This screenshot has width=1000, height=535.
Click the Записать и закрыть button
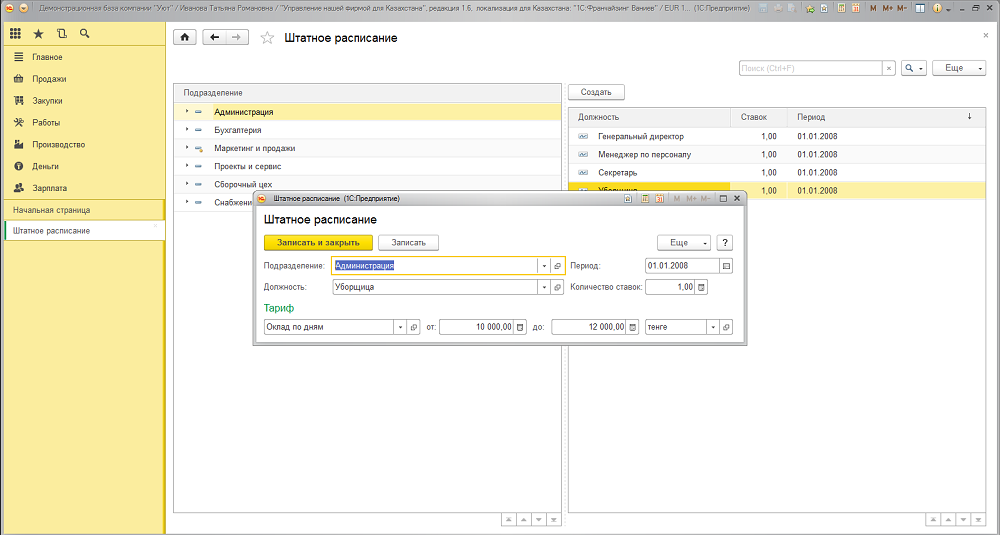pos(318,242)
